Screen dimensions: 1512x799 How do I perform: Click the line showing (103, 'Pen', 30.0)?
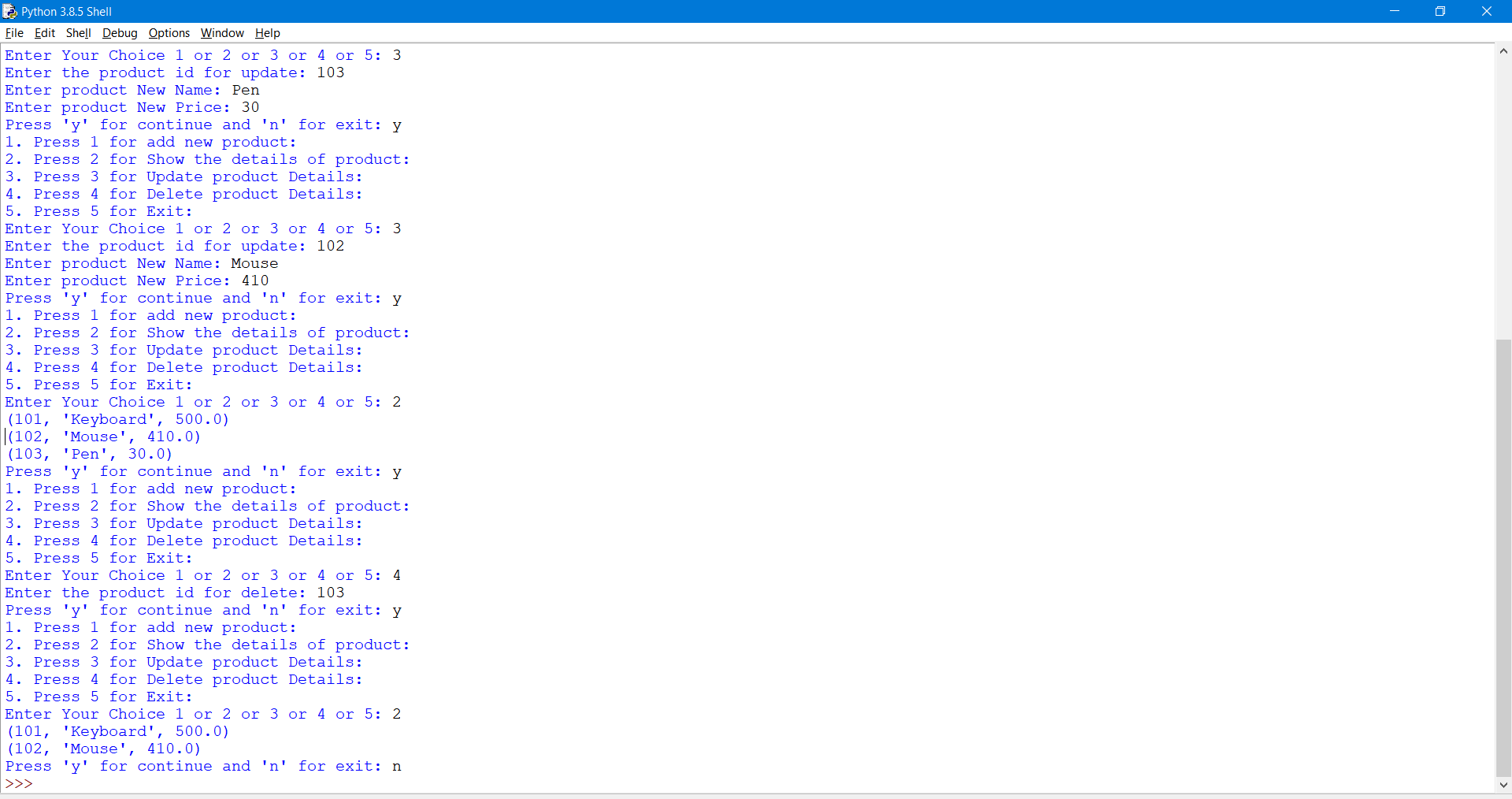click(x=89, y=454)
